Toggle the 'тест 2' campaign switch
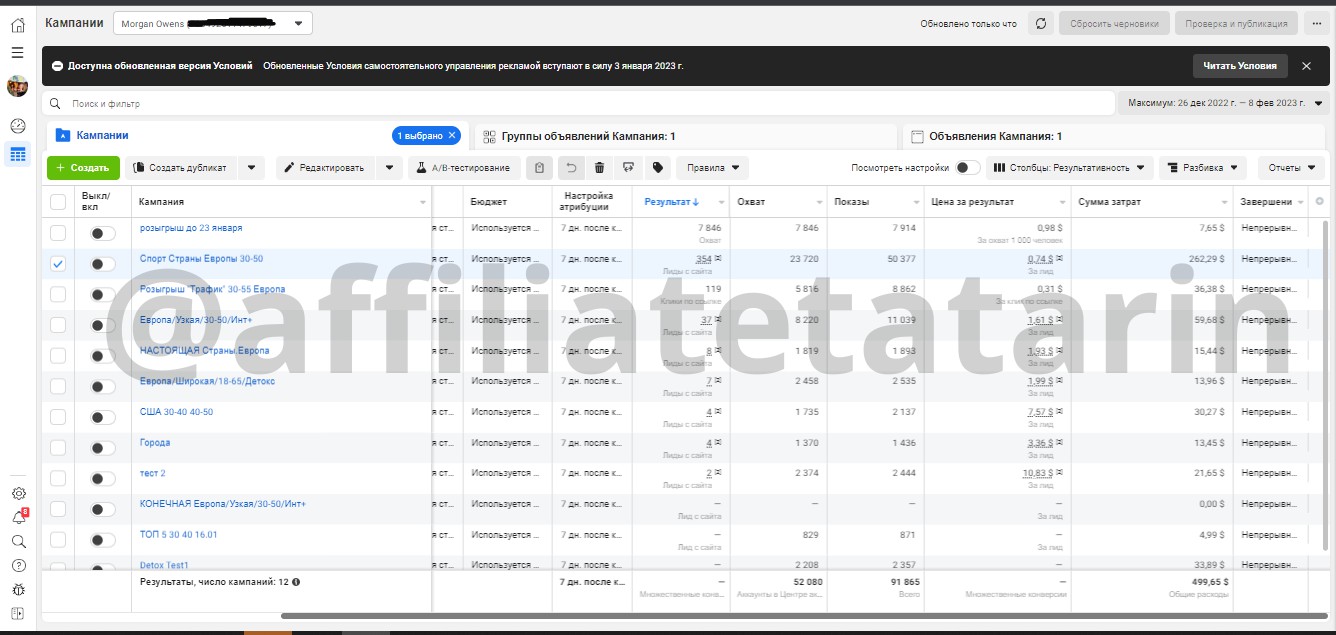Image resolution: width=1336 pixels, height=635 pixels. (x=103, y=478)
